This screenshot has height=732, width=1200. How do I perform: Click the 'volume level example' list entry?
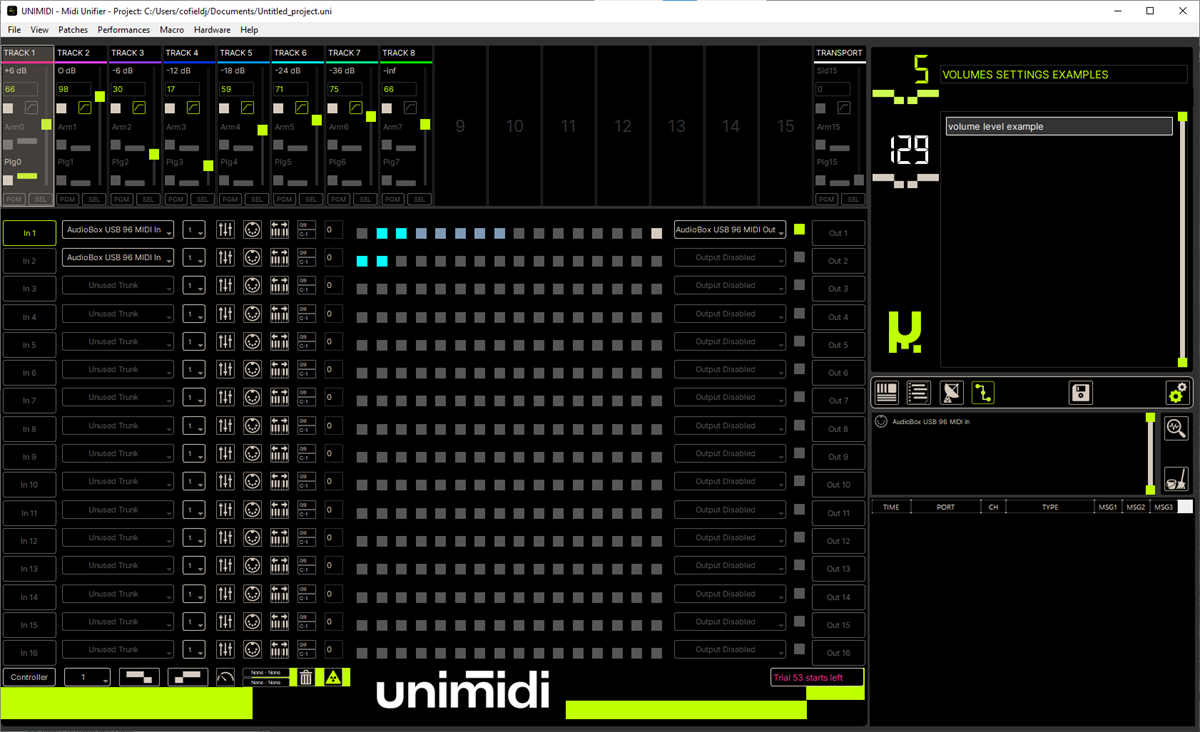pyautogui.click(x=1059, y=127)
